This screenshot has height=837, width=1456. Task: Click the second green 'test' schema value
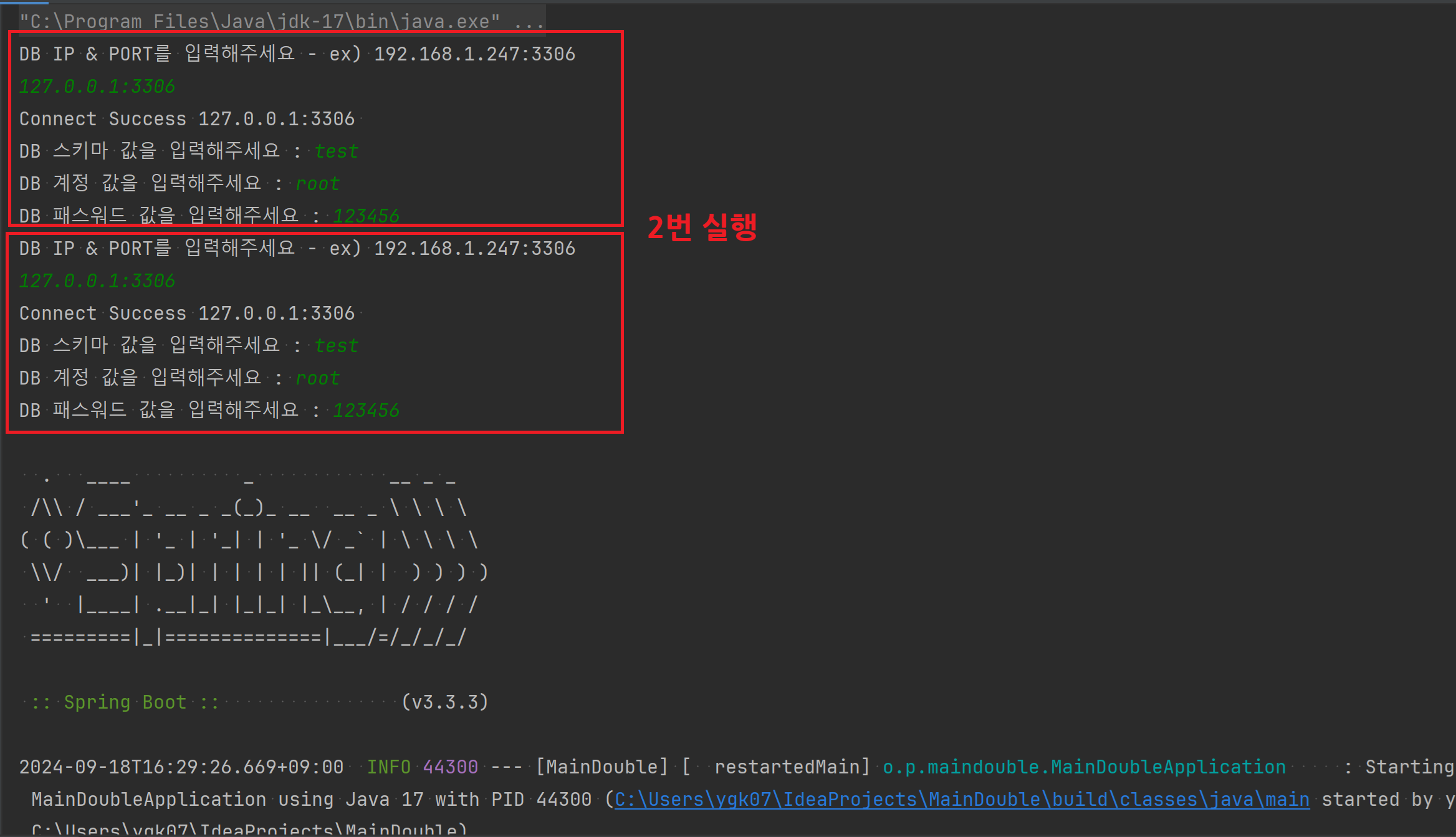click(x=337, y=346)
